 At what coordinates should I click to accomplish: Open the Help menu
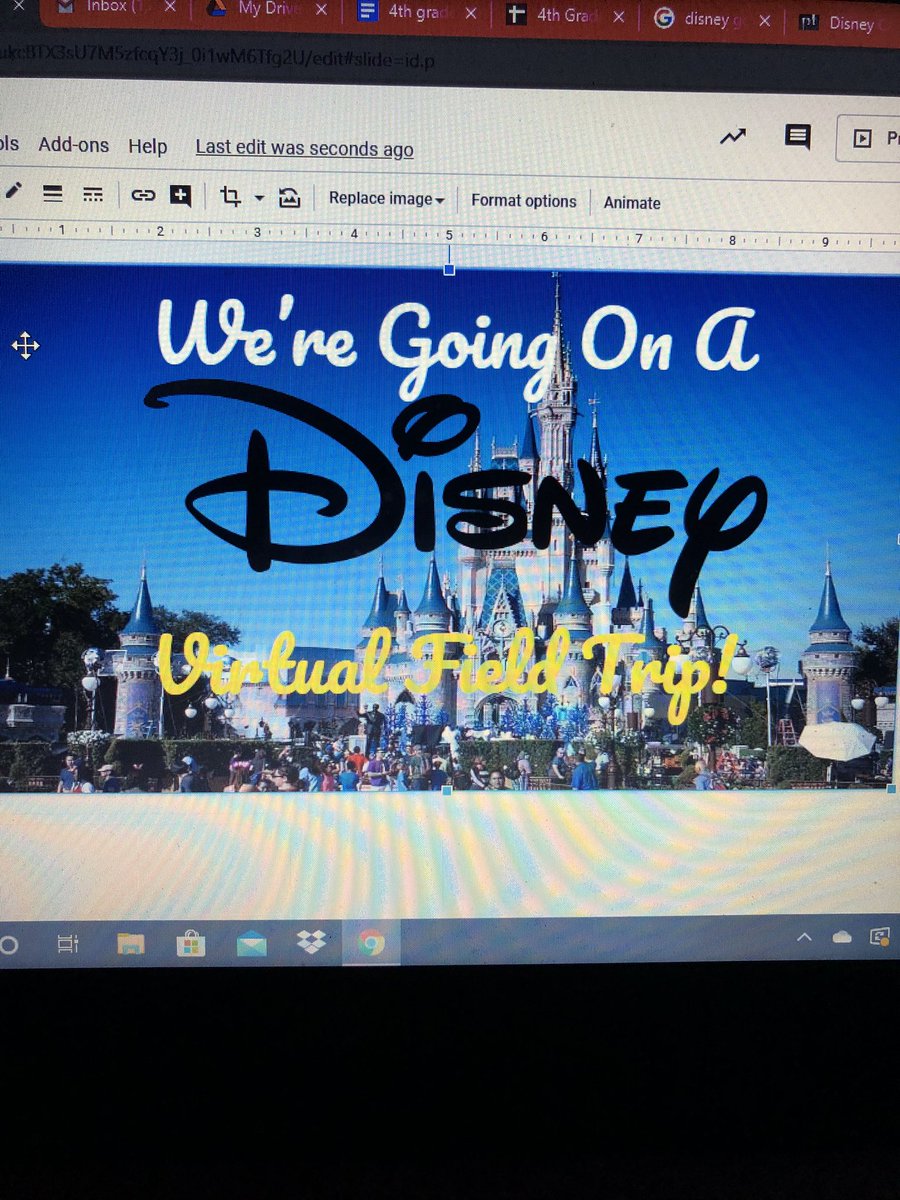148,147
